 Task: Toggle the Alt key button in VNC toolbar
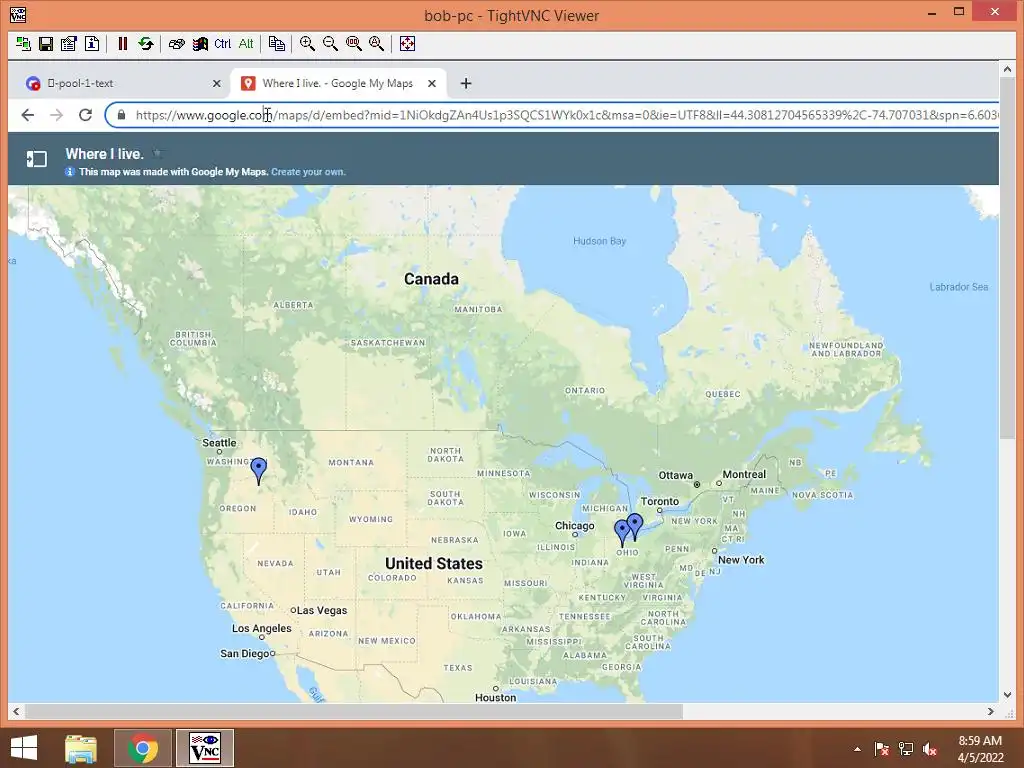pyautogui.click(x=246, y=44)
